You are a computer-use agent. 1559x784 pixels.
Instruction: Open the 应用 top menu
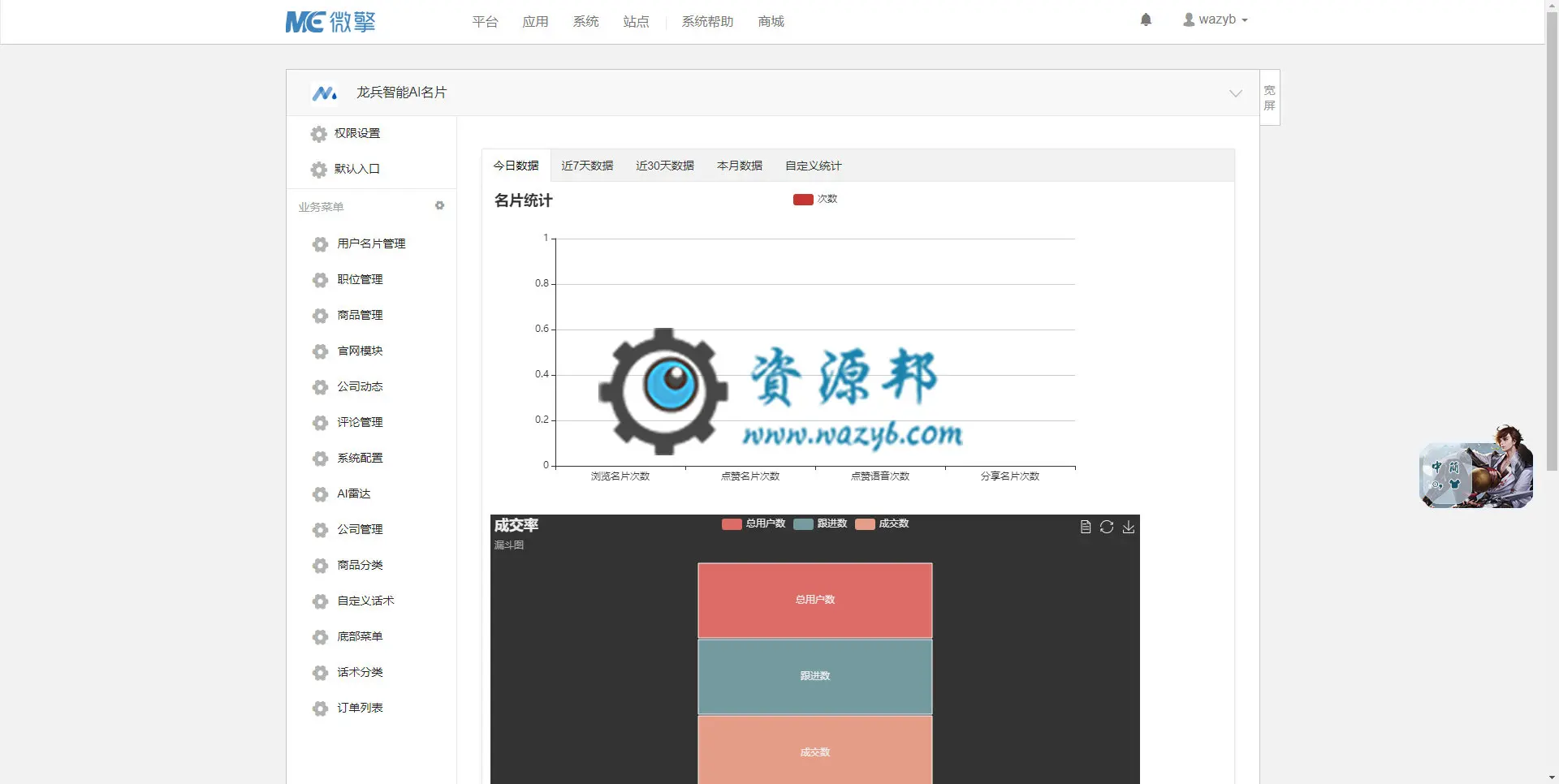point(535,22)
